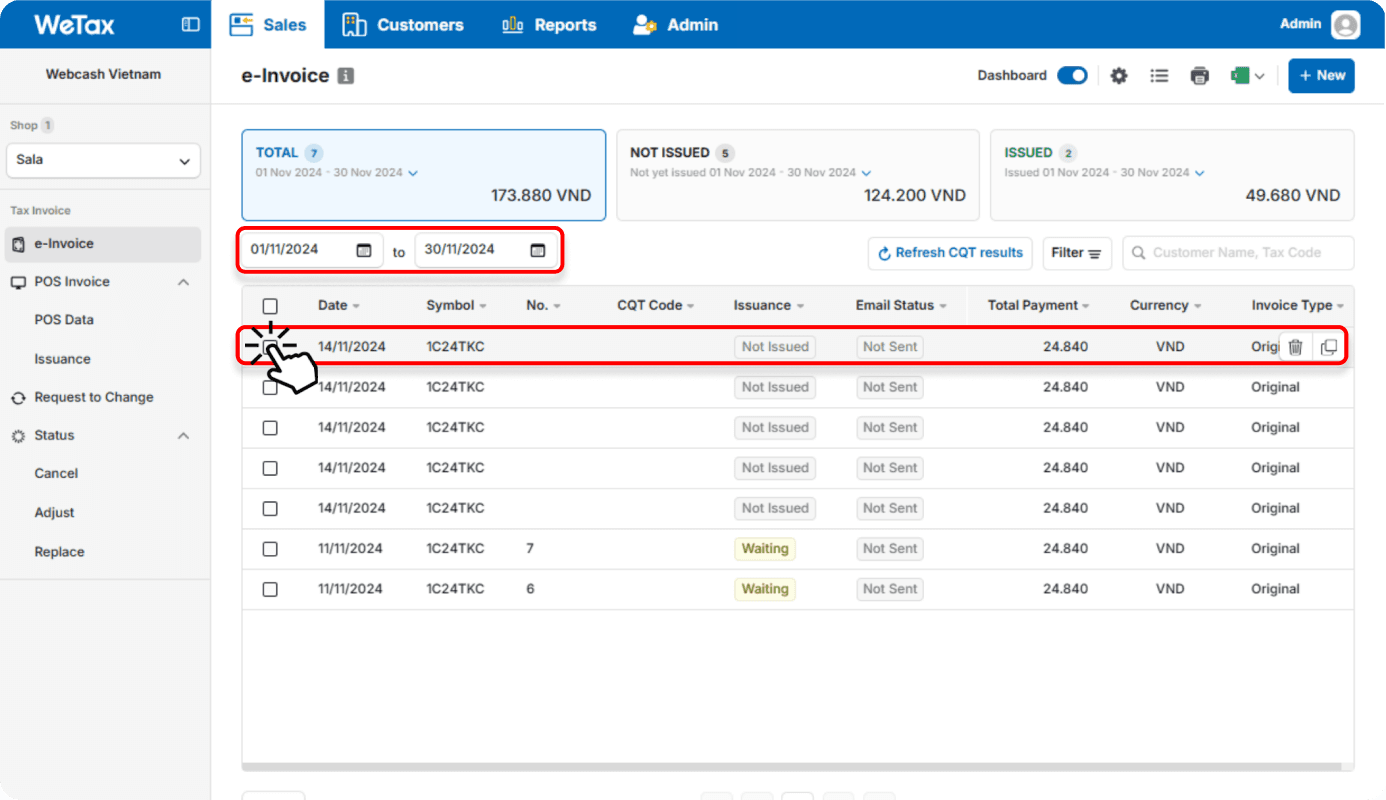Image resolution: width=1386 pixels, height=800 pixels.
Task: Click Not Sent status for invoice No. 6
Action: [890, 589]
